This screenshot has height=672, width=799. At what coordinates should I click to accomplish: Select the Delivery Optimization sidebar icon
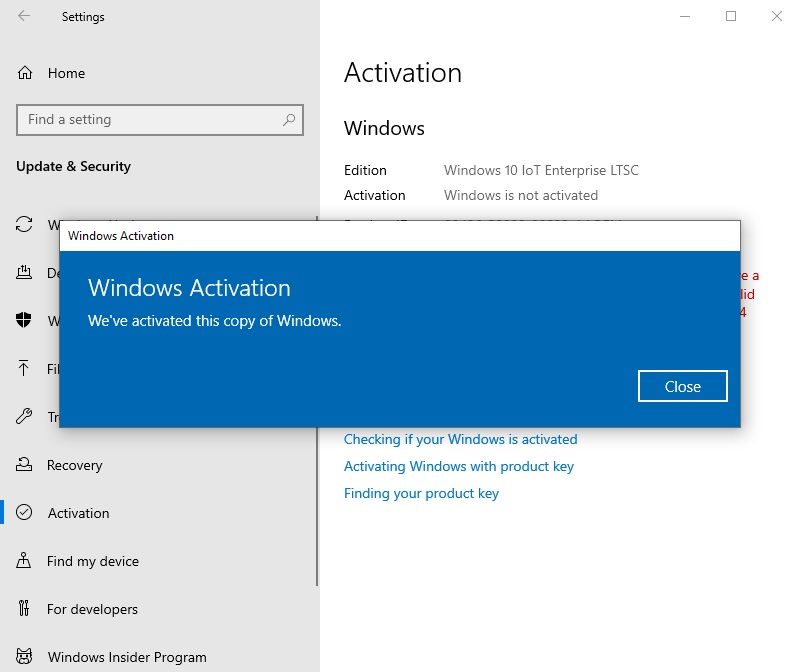(25, 273)
